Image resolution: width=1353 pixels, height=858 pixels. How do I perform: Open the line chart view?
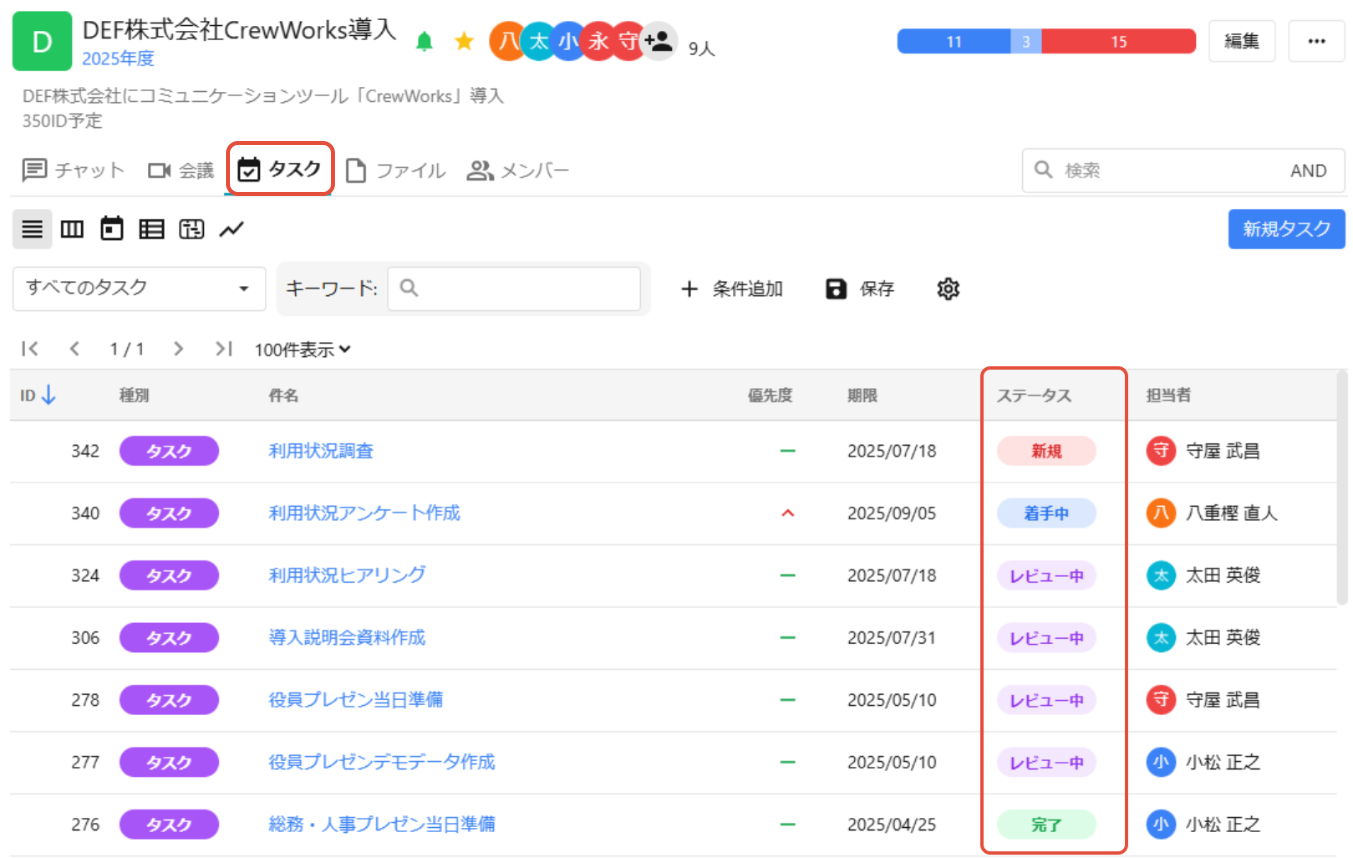231,229
